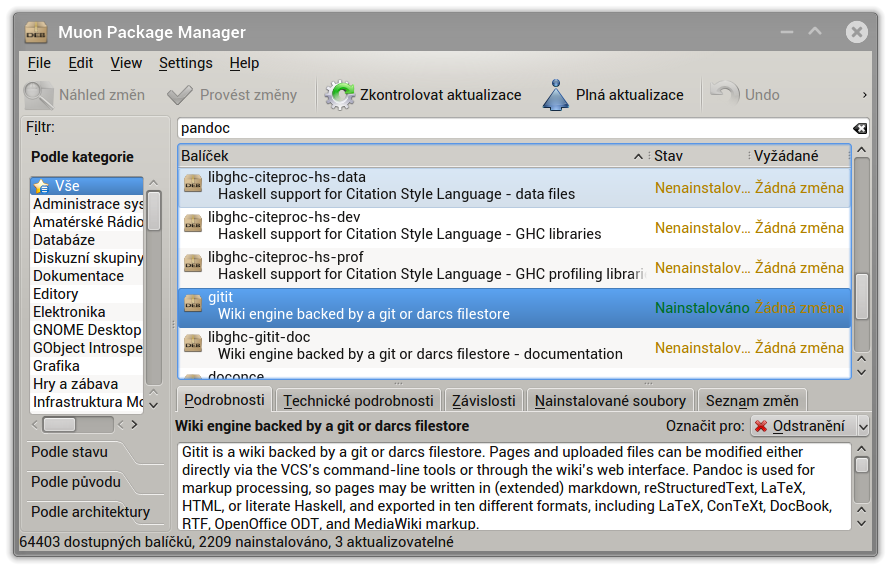The image size is (891, 570).
Task: Select the Grafika category
Action: click(86, 366)
